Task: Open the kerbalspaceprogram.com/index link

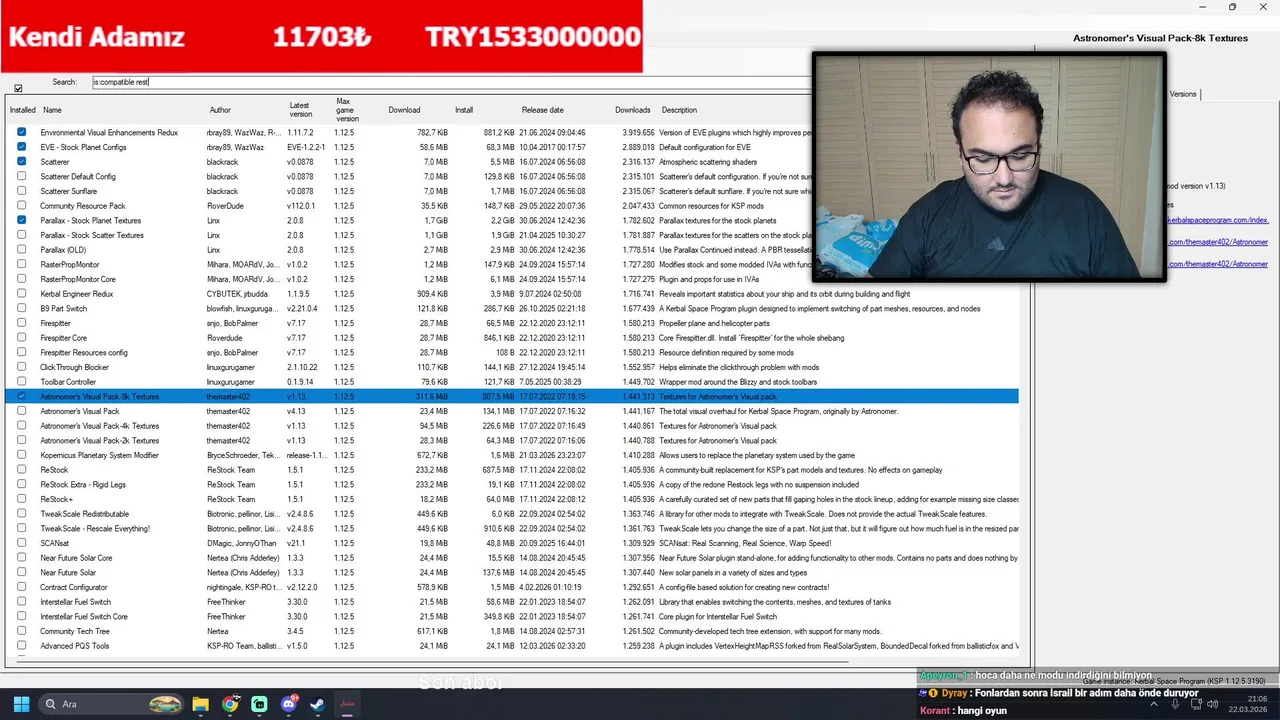Action: [1217, 220]
